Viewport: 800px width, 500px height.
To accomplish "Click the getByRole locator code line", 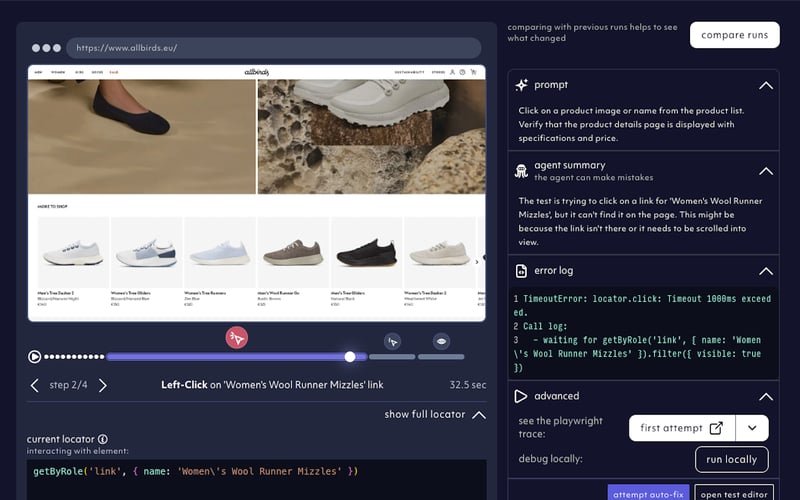I will point(196,471).
